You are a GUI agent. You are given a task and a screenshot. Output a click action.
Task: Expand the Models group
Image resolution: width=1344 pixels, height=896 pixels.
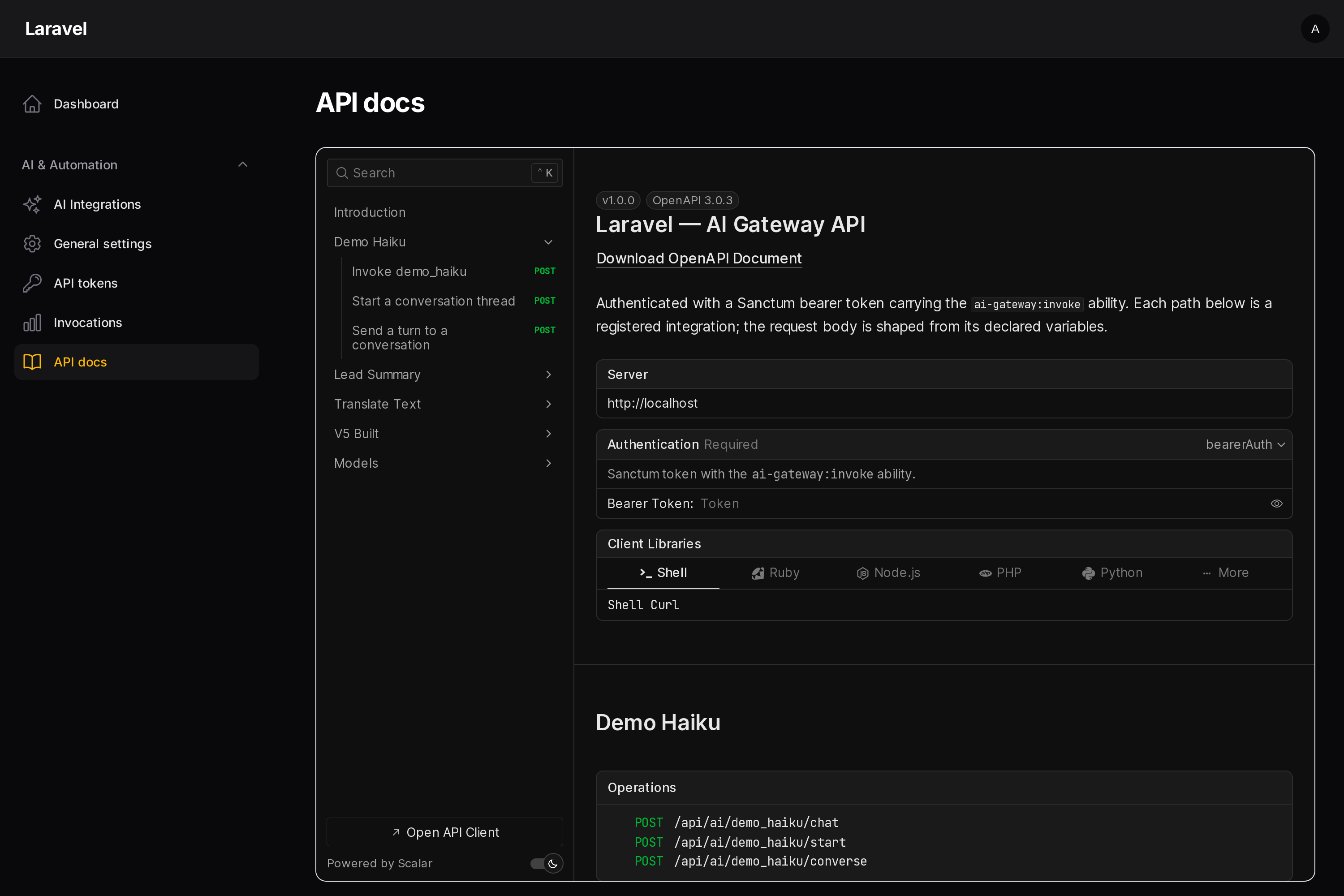548,463
